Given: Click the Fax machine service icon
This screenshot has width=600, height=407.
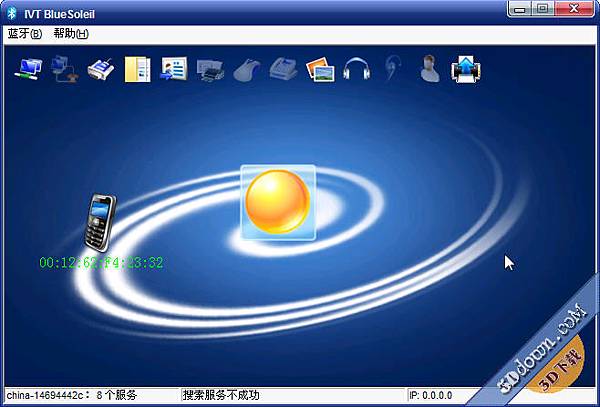Looking at the screenshot, I should pyautogui.click(x=284, y=69).
